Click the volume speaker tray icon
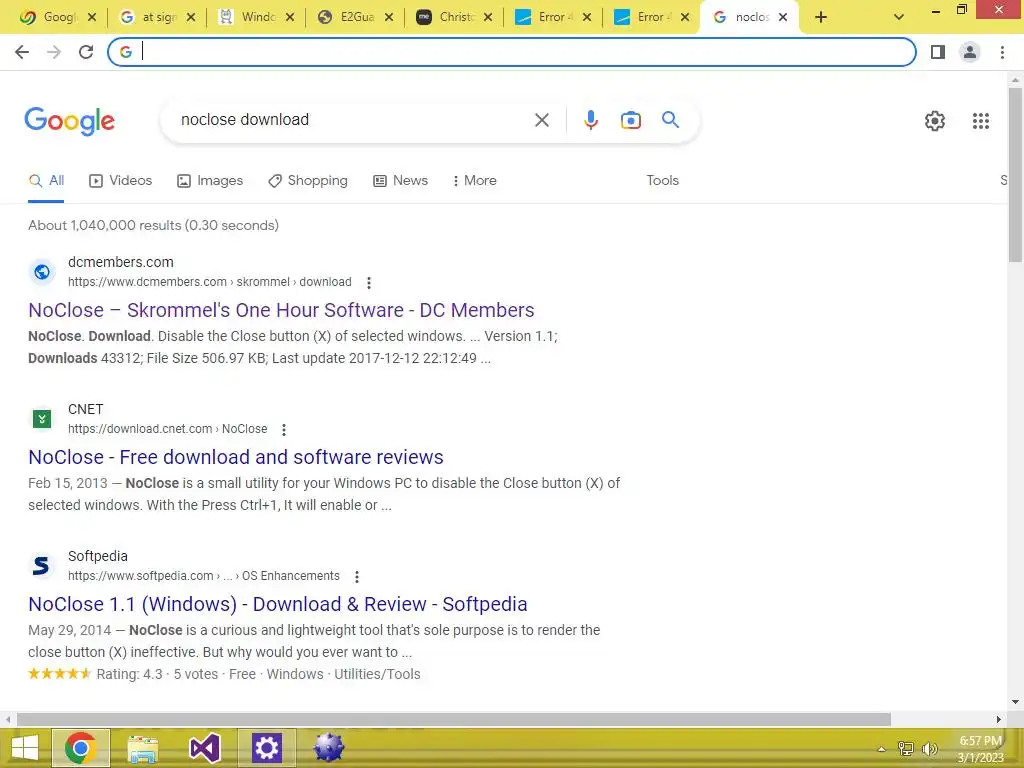The image size is (1024, 768). (x=929, y=748)
